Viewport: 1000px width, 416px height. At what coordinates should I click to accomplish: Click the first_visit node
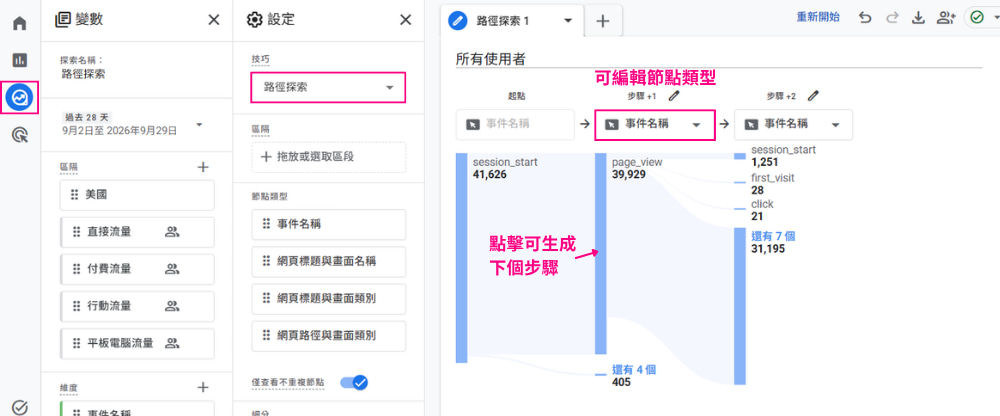740,182
